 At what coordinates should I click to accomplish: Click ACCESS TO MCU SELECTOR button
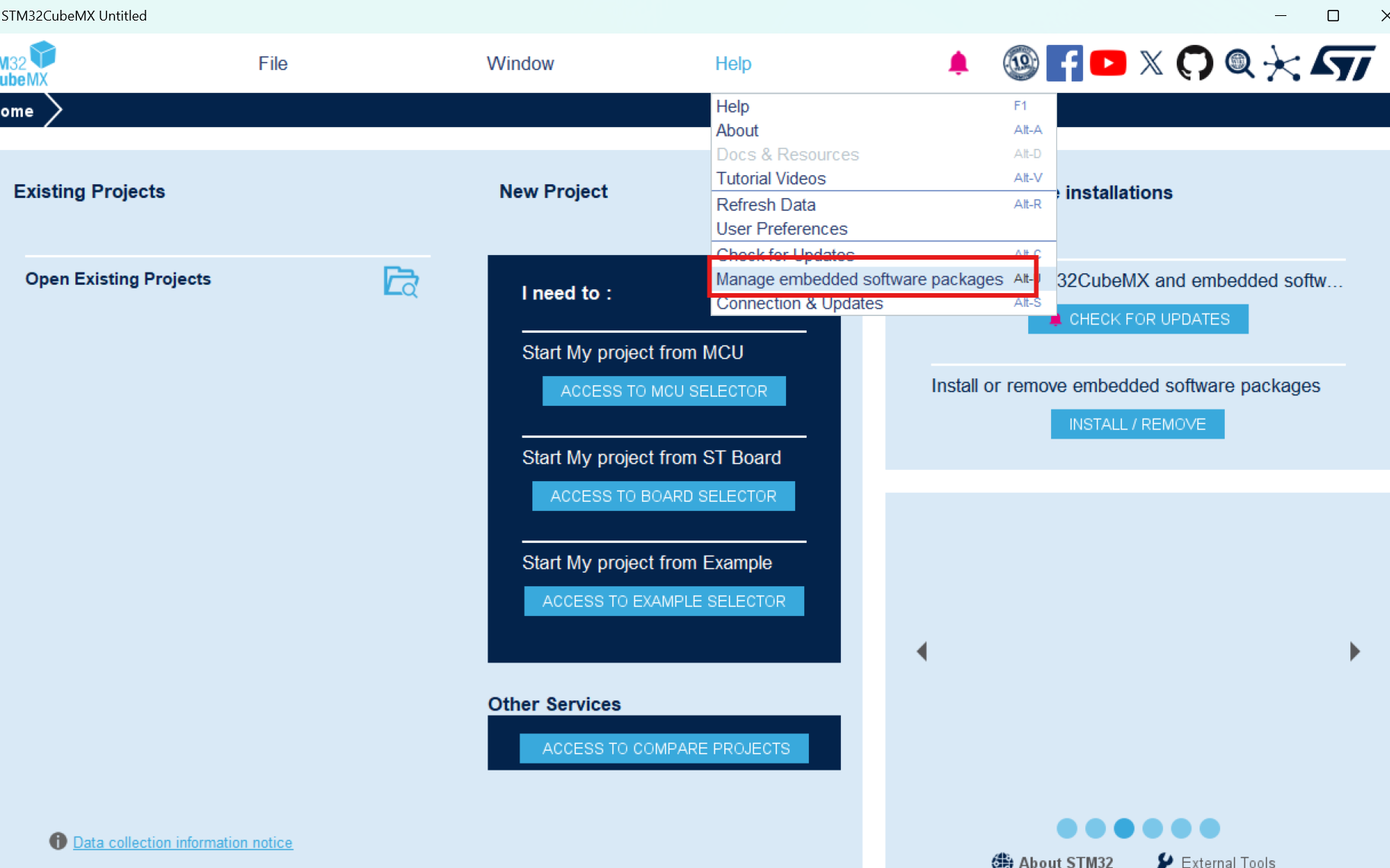click(664, 391)
